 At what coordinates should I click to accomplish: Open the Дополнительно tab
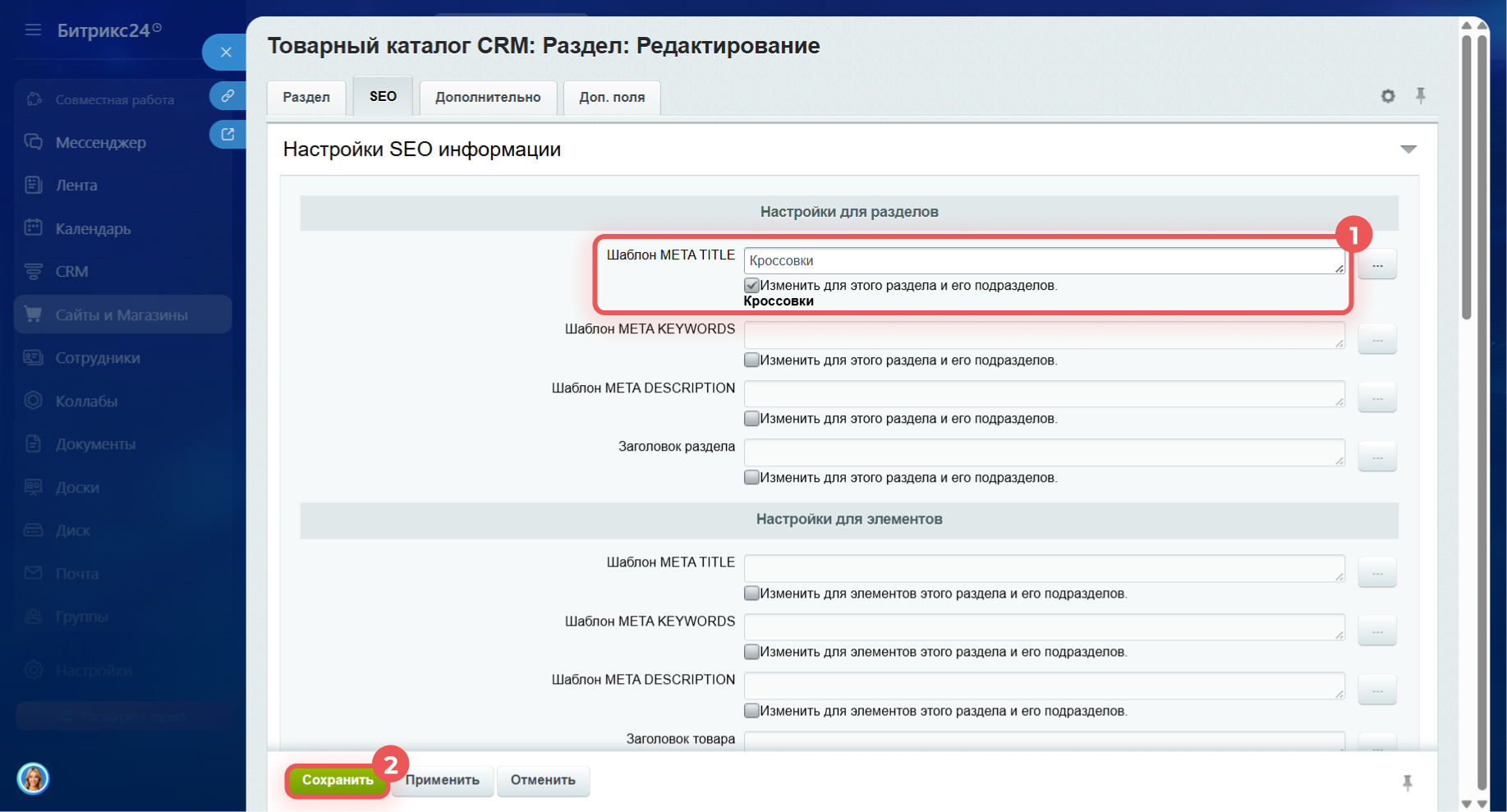488,97
